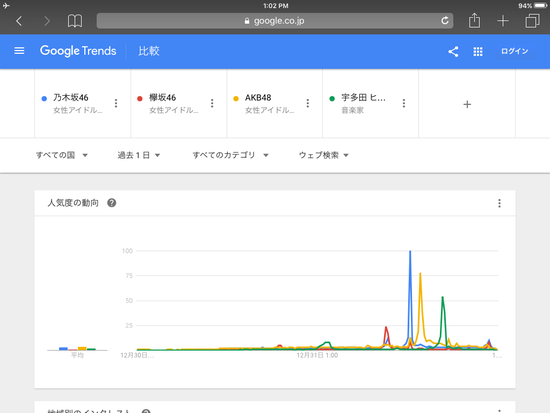Show all tabs overview icon
The image size is (550, 413).
(532, 21)
